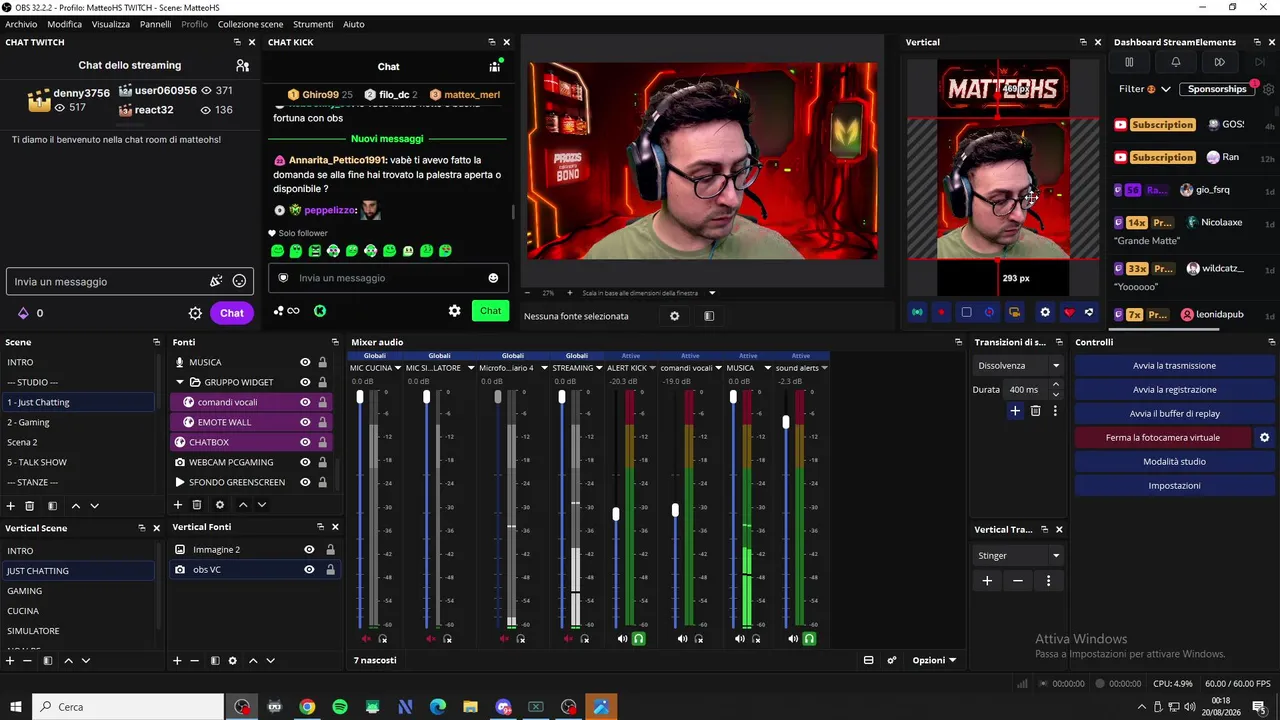Mute the MUSICA speaker in mixer
Image resolution: width=1280 pixels, height=720 pixels.
pyautogui.click(x=740, y=639)
